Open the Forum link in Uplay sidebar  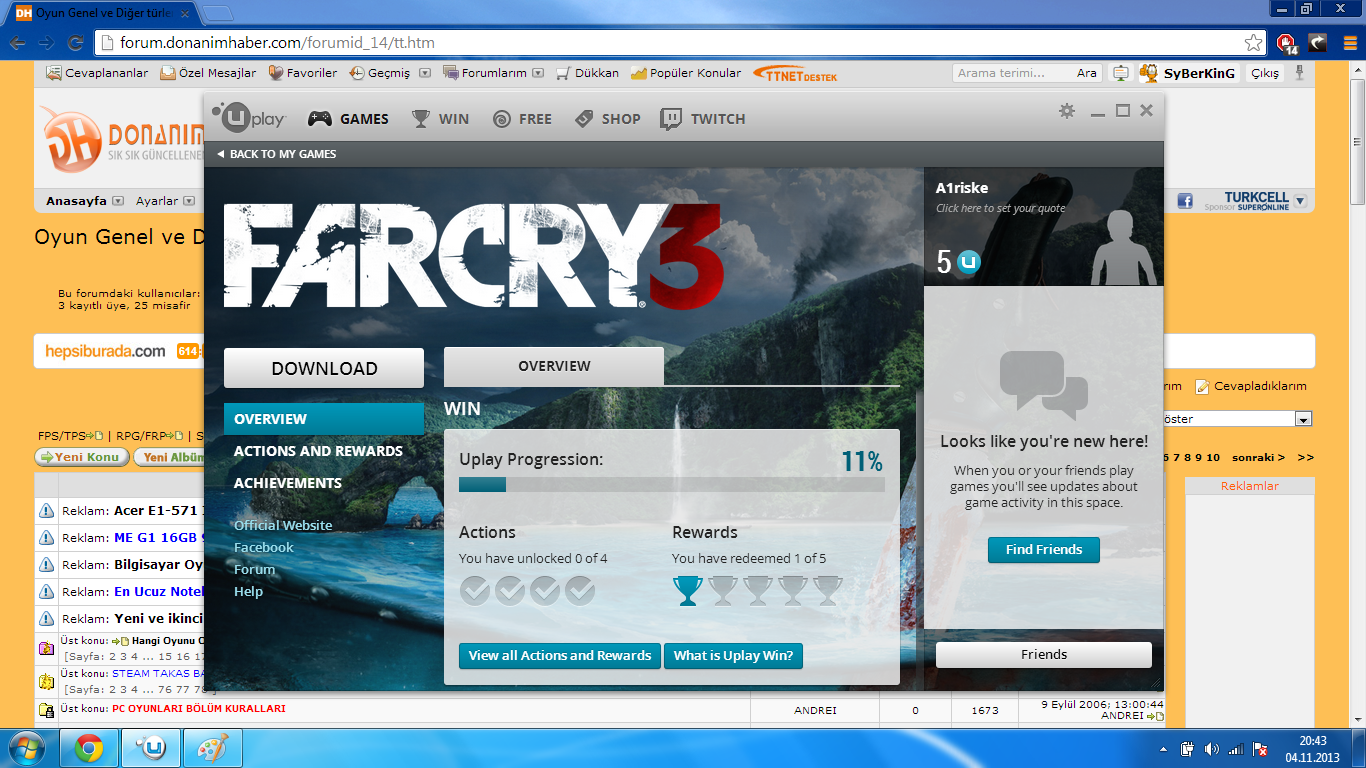[x=254, y=569]
